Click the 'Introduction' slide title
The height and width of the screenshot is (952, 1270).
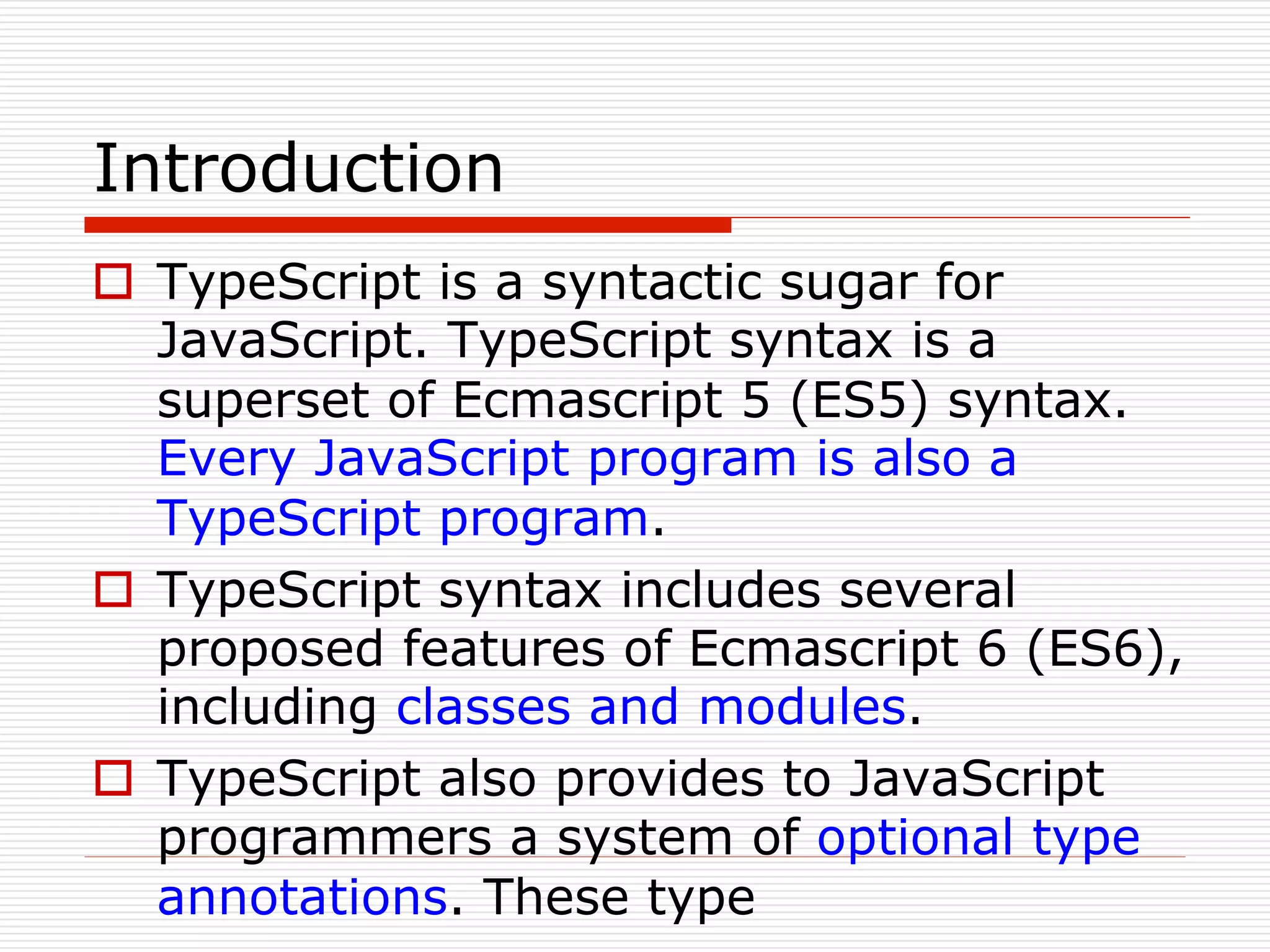(298, 169)
